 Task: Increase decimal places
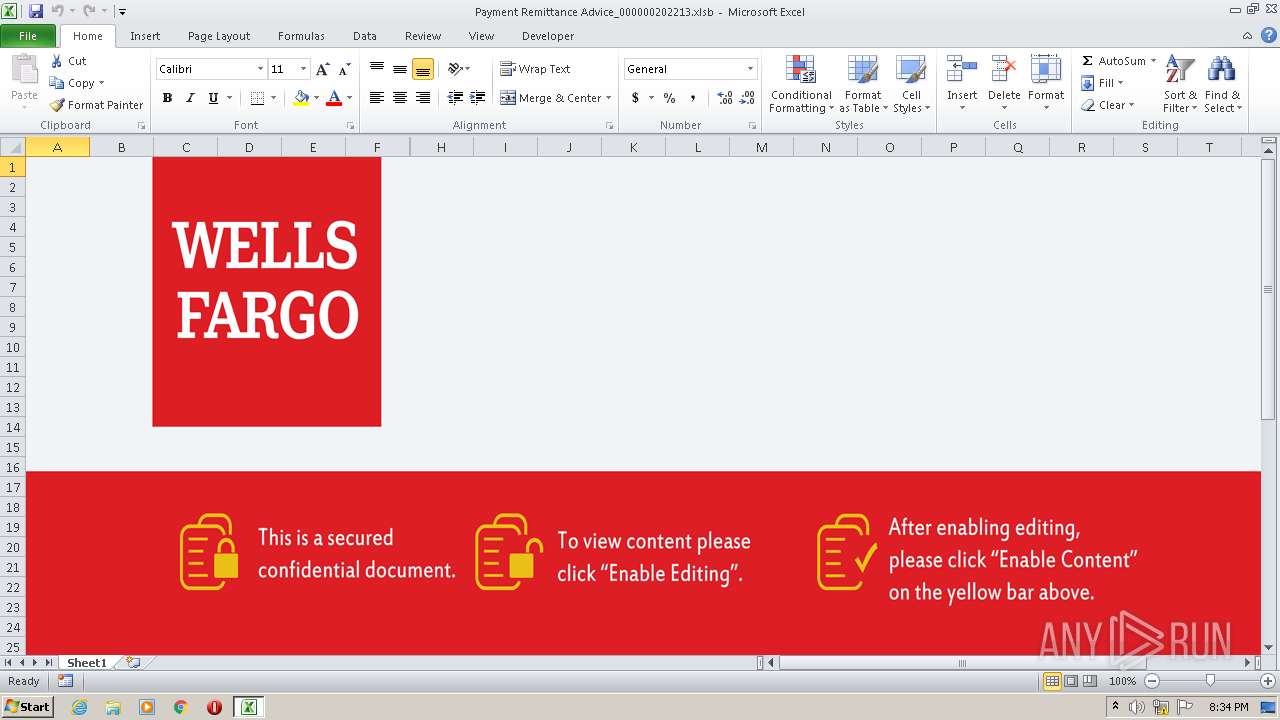point(725,98)
